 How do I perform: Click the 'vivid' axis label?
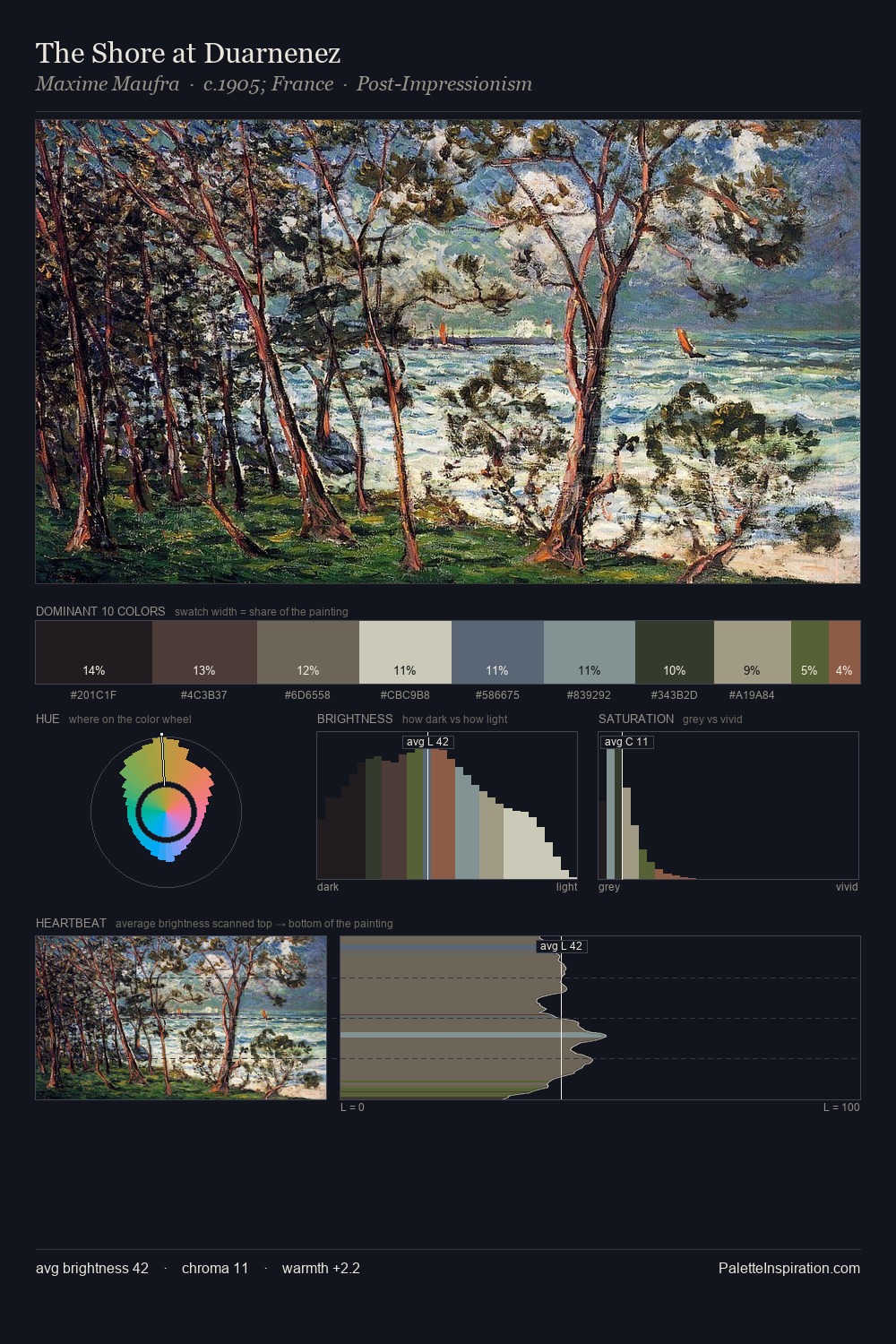[x=847, y=887]
